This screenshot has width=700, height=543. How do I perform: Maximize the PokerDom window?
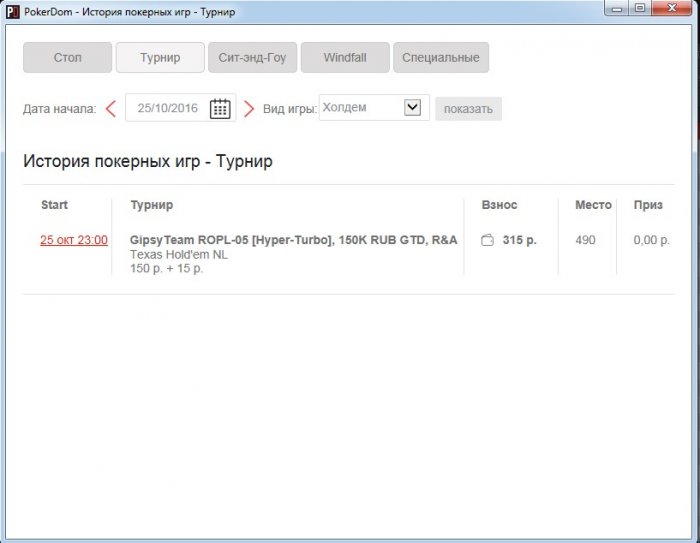click(640, 8)
